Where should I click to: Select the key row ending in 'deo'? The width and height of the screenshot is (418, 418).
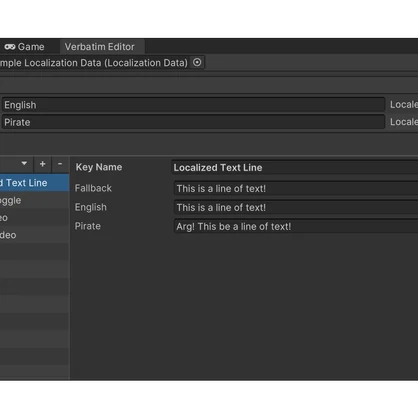pyautogui.click(x=34, y=235)
